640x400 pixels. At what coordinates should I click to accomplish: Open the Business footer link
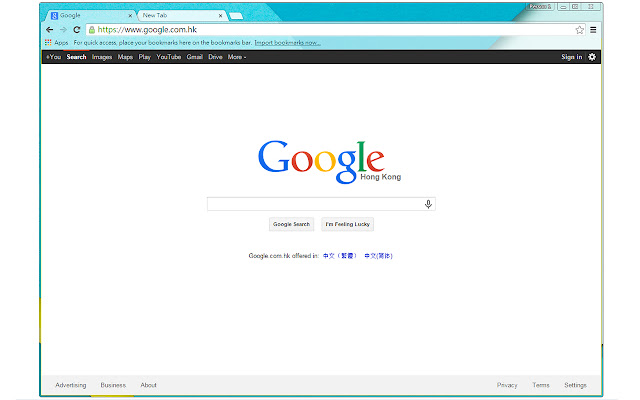(x=113, y=385)
